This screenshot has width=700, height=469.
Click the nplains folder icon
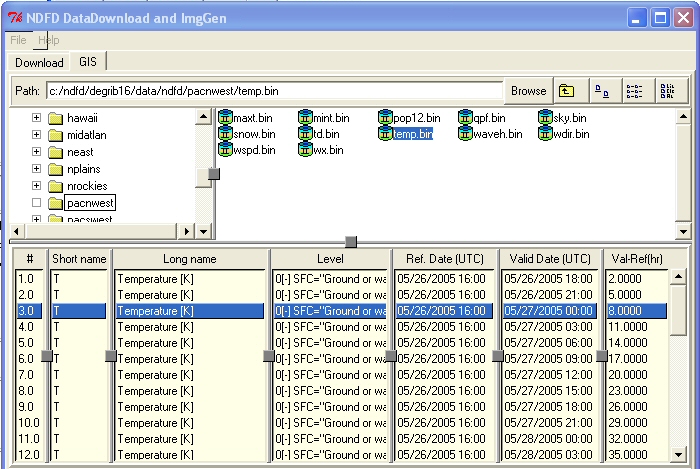(x=55, y=169)
